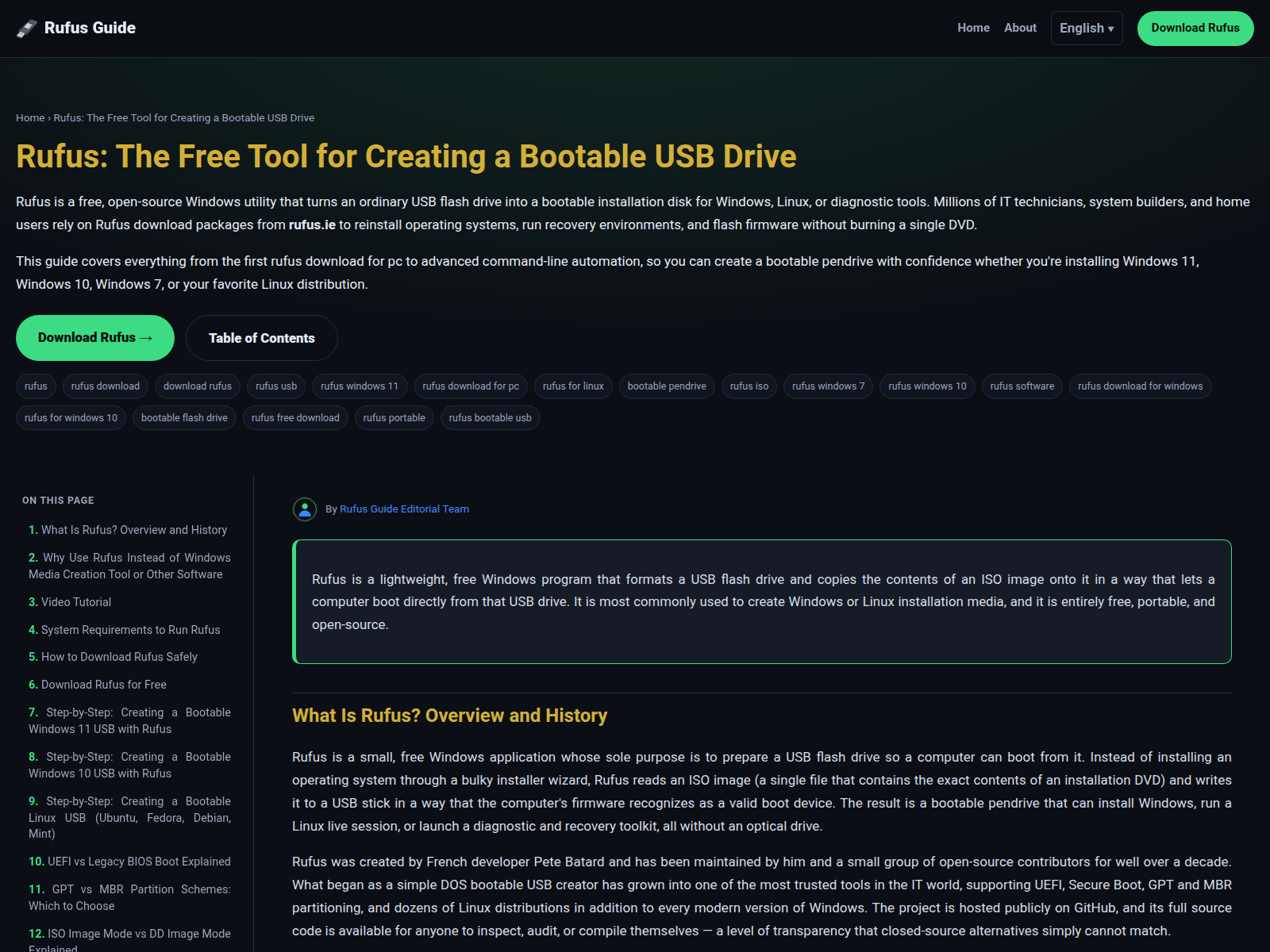This screenshot has height=952, width=1270.
Task: Jump to GPT vs MBR Partition Schemes section
Action: tap(129, 898)
